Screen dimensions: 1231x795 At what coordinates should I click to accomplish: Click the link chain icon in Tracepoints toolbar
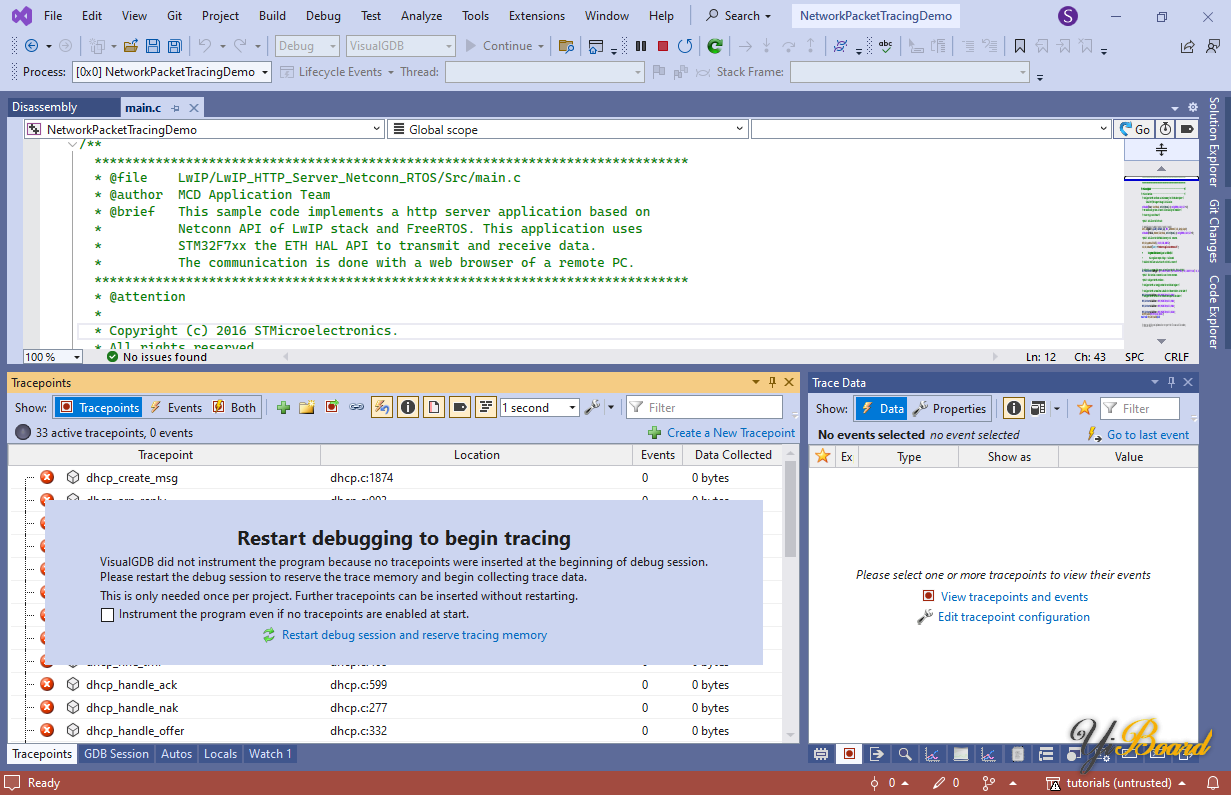click(356, 408)
